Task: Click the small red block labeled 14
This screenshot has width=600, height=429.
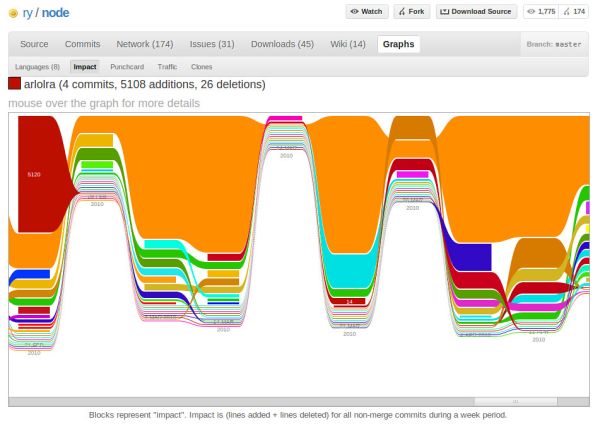Action: point(349,302)
